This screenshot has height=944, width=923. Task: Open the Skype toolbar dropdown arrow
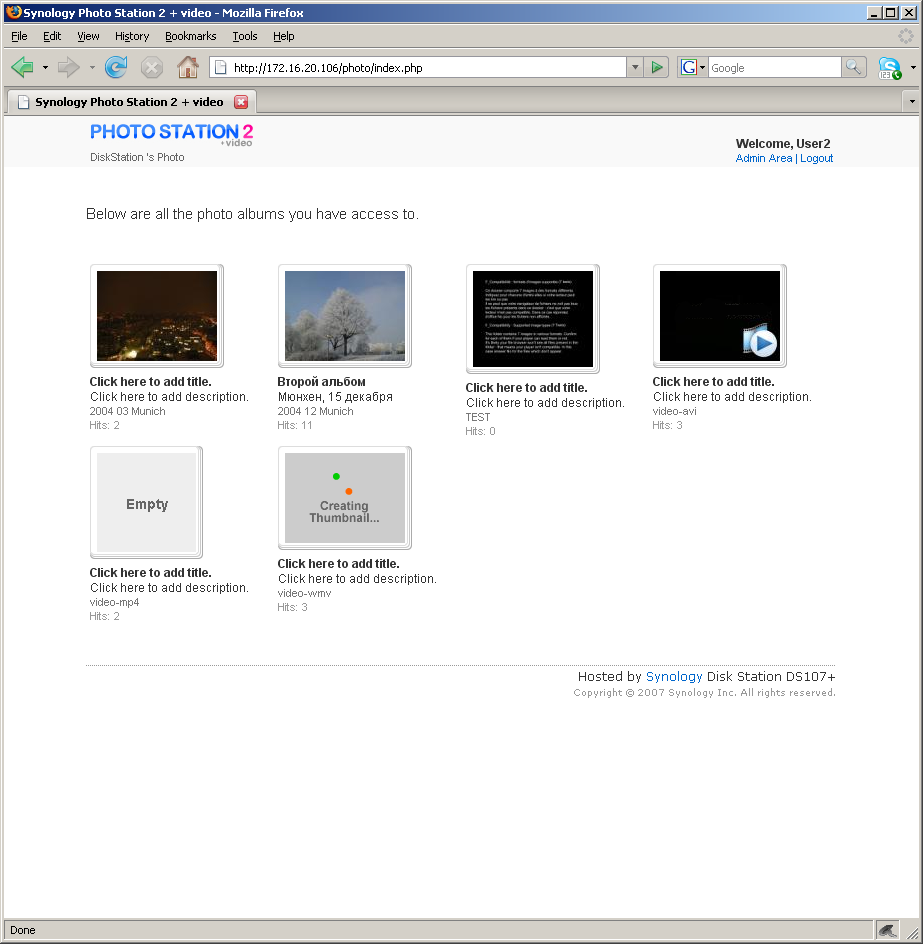pos(913,67)
